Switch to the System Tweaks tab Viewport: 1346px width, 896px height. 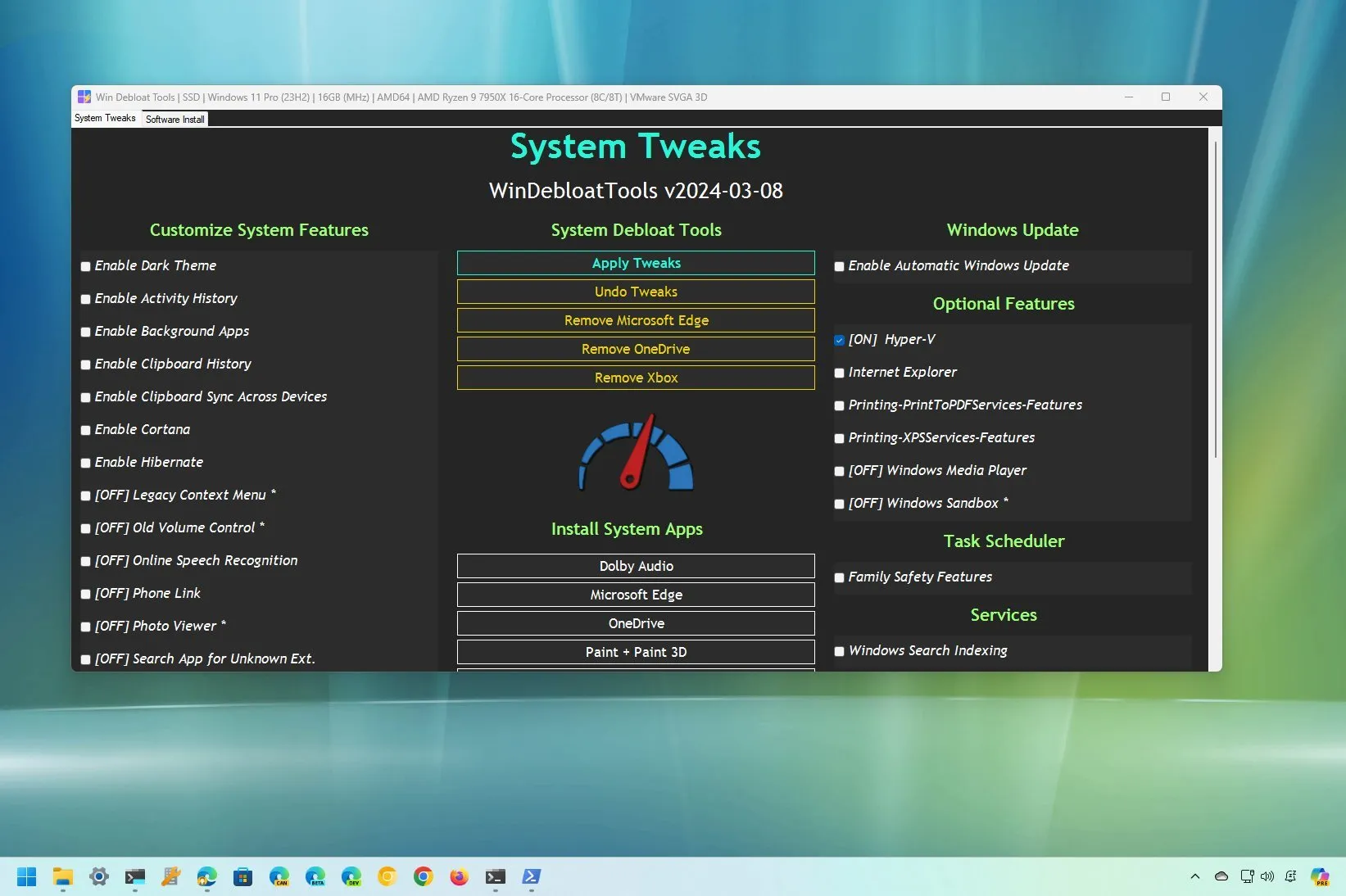click(x=106, y=118)
